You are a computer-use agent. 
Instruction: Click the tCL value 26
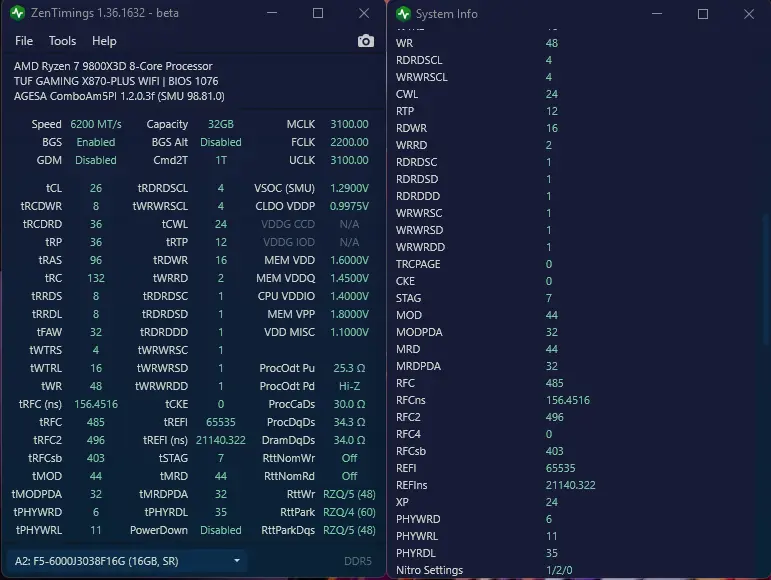pyautogui.click(x=96, y=188)
